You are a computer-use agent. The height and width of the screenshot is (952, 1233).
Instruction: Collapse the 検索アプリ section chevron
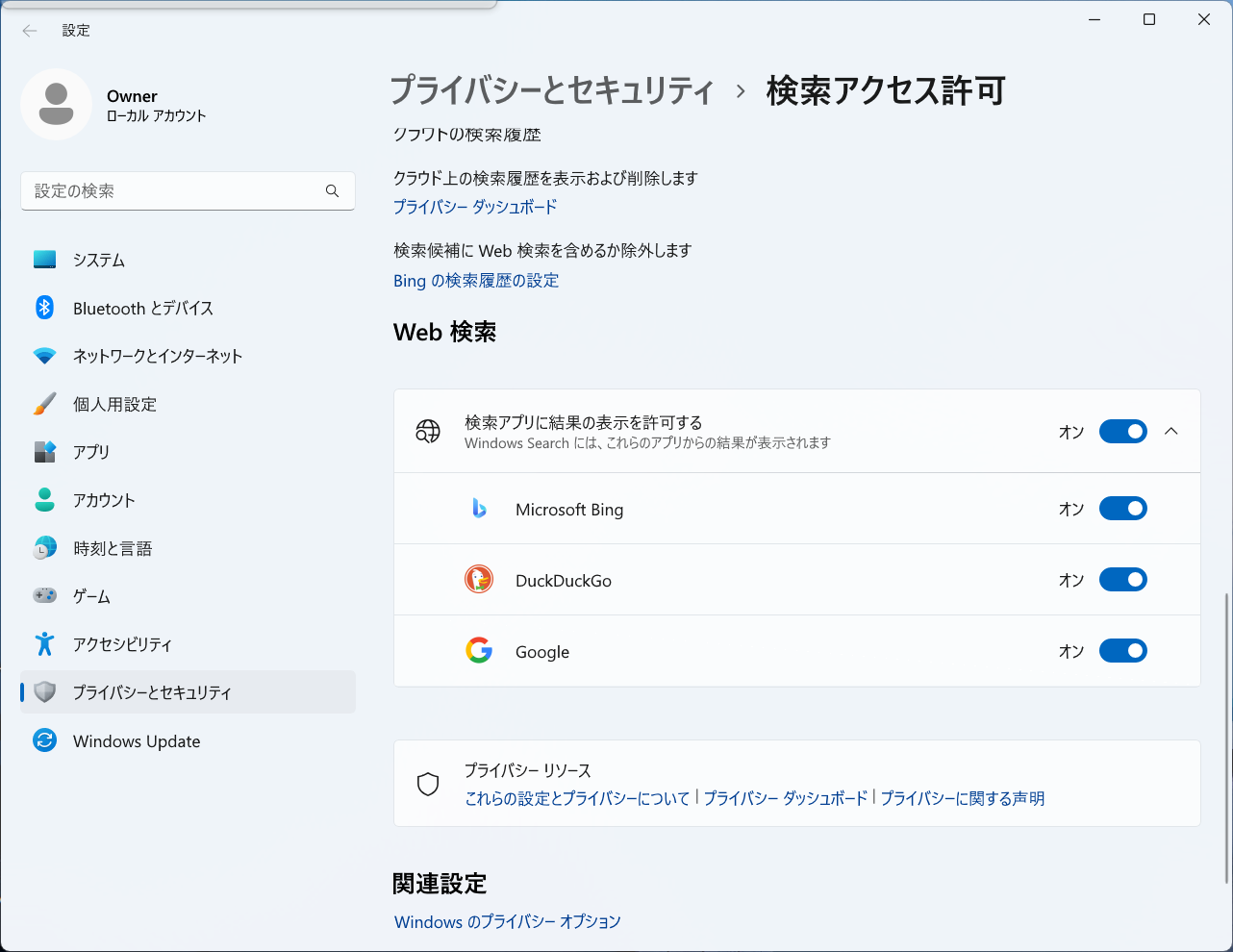point(1171,432)
